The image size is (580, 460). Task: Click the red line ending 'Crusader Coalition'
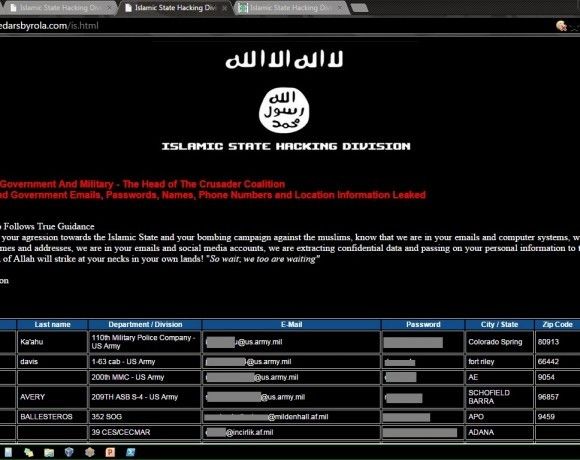pos(142,184)
